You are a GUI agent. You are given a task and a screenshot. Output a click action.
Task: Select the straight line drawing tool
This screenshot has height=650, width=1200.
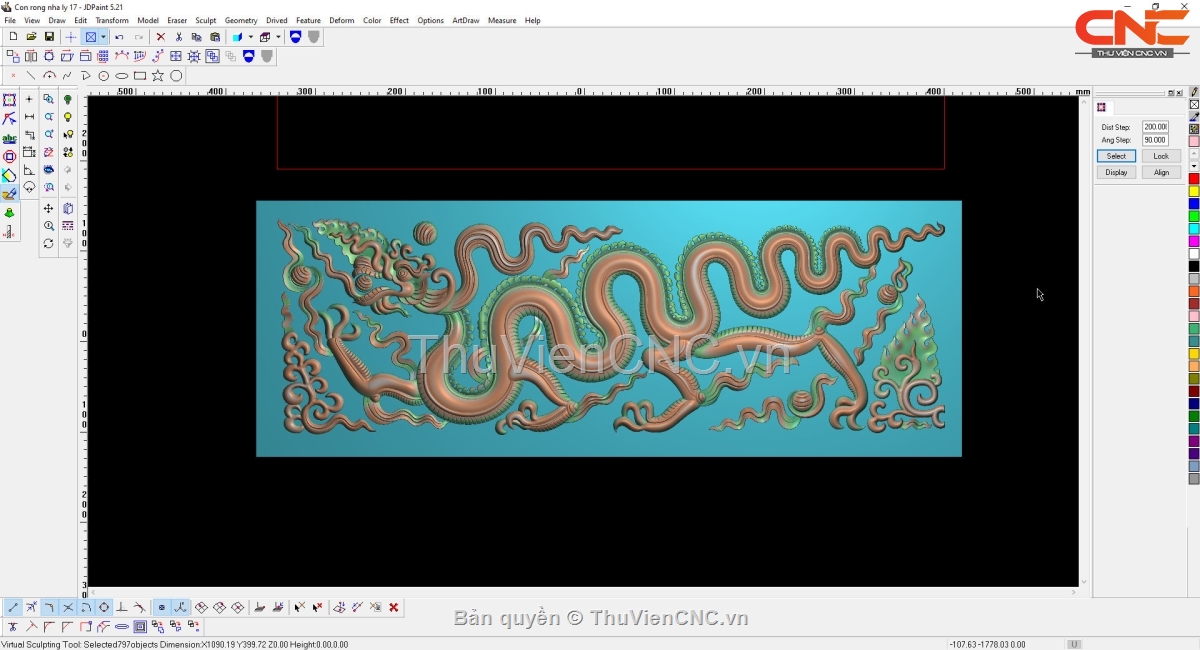(31, 76)
